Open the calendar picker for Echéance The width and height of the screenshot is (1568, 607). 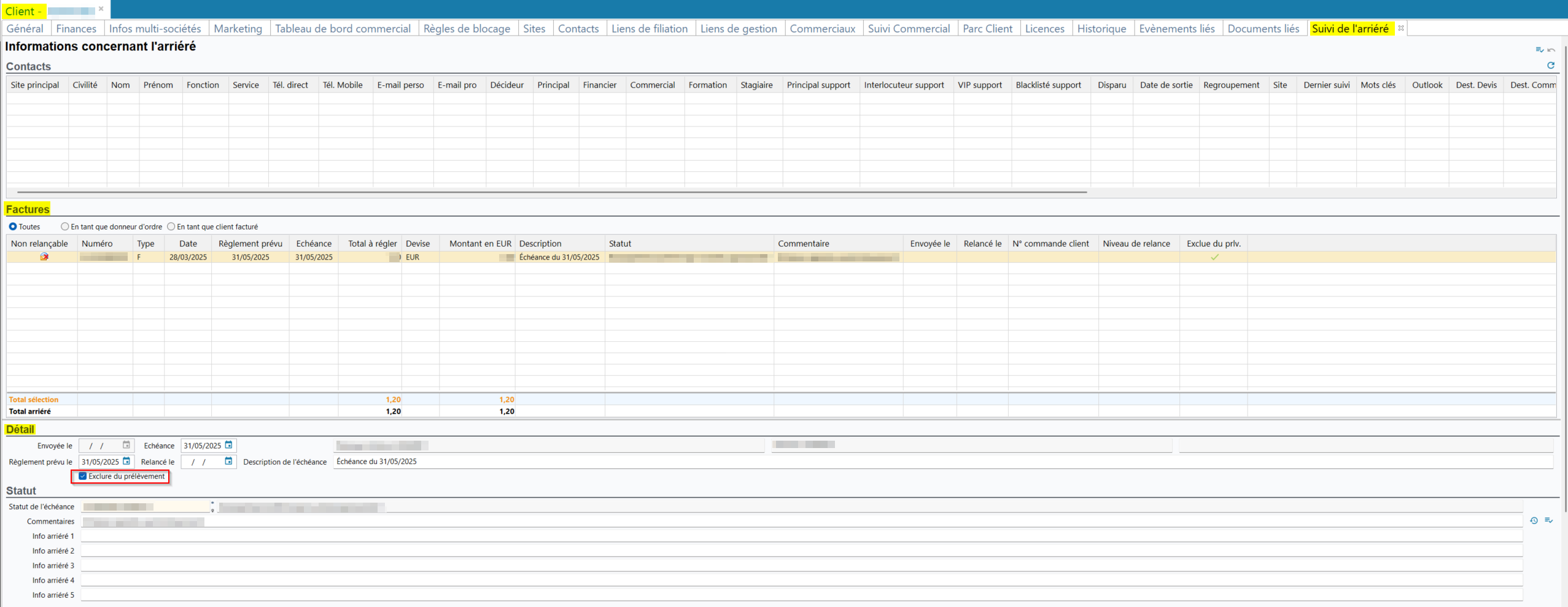(229, 445)
